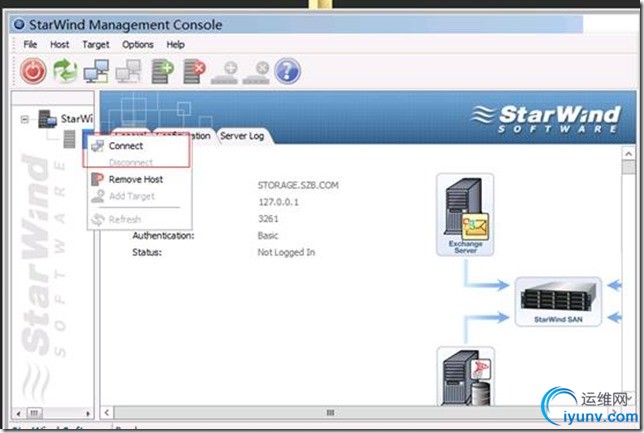Click the vertical scrollbar up arrow

[x=628, y=154]
